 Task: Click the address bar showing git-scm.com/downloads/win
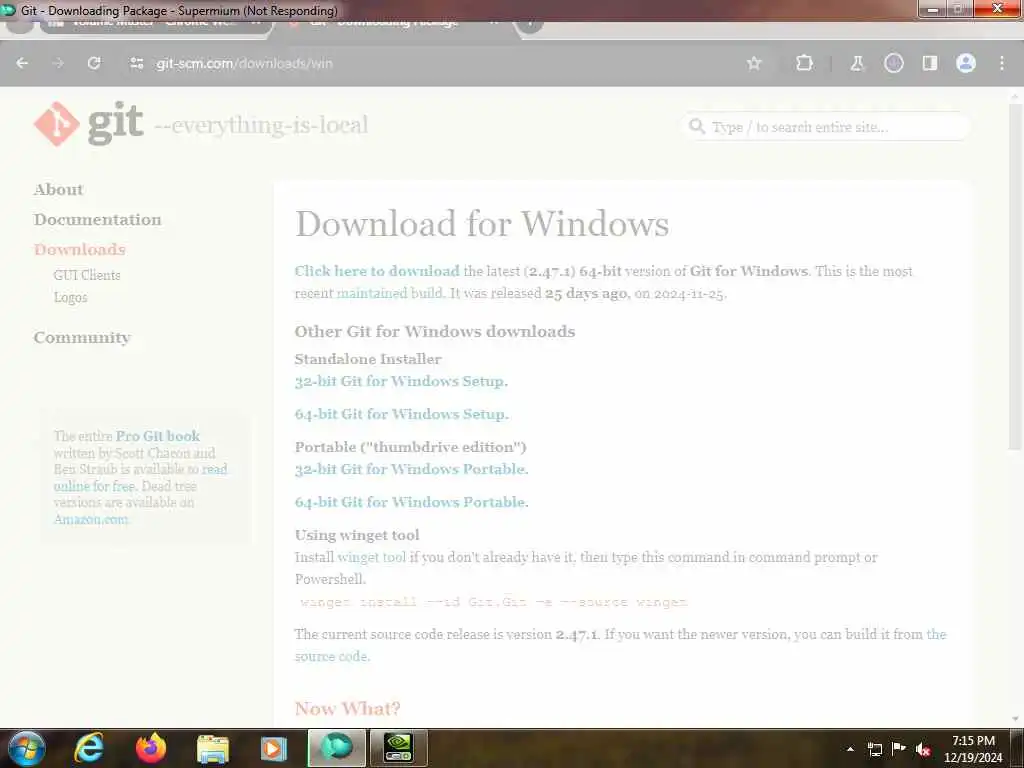click(431, 63)
